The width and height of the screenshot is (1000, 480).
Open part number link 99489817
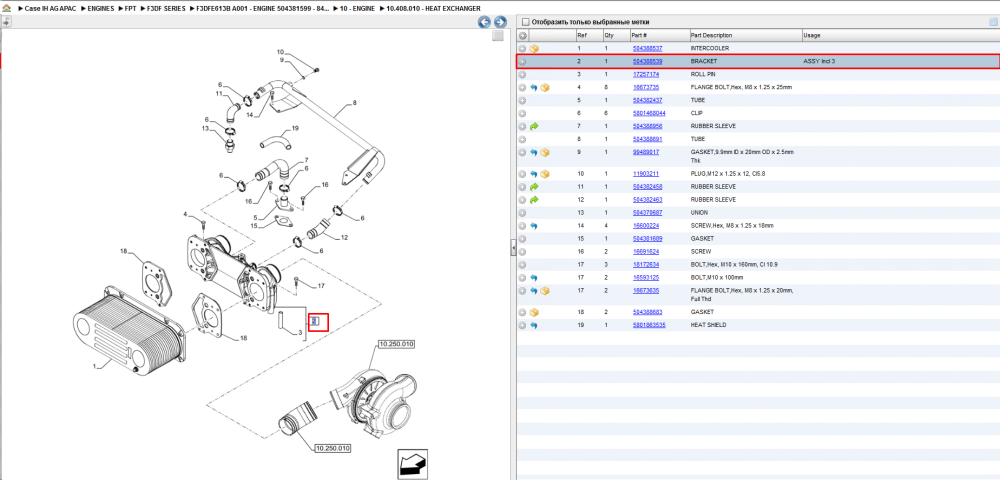(645, 153)
